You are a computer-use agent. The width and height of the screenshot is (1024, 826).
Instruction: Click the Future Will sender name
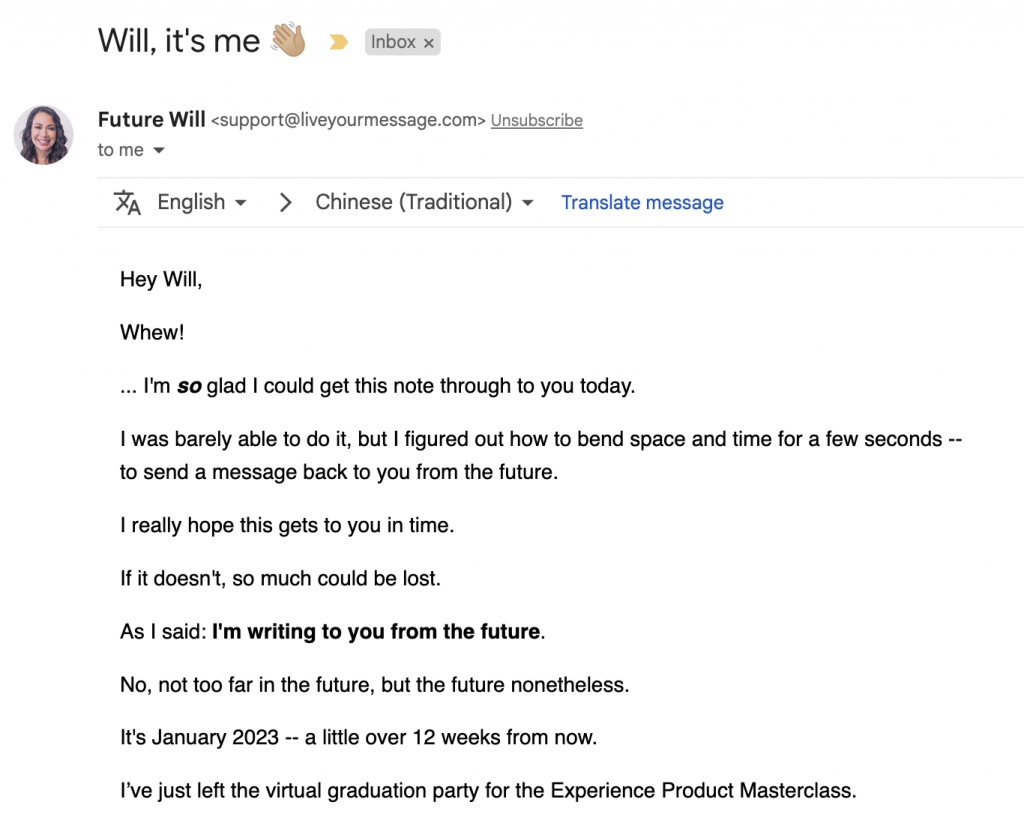pyautogui.click(x=152, y=119)
